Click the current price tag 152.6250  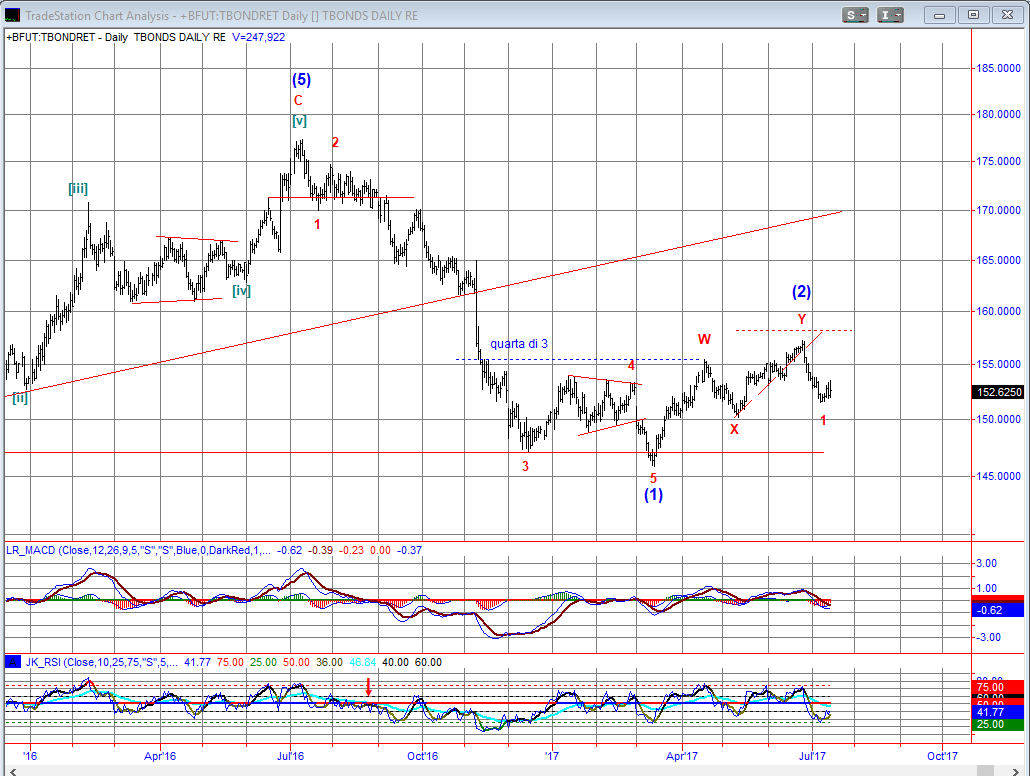point(998,392)
